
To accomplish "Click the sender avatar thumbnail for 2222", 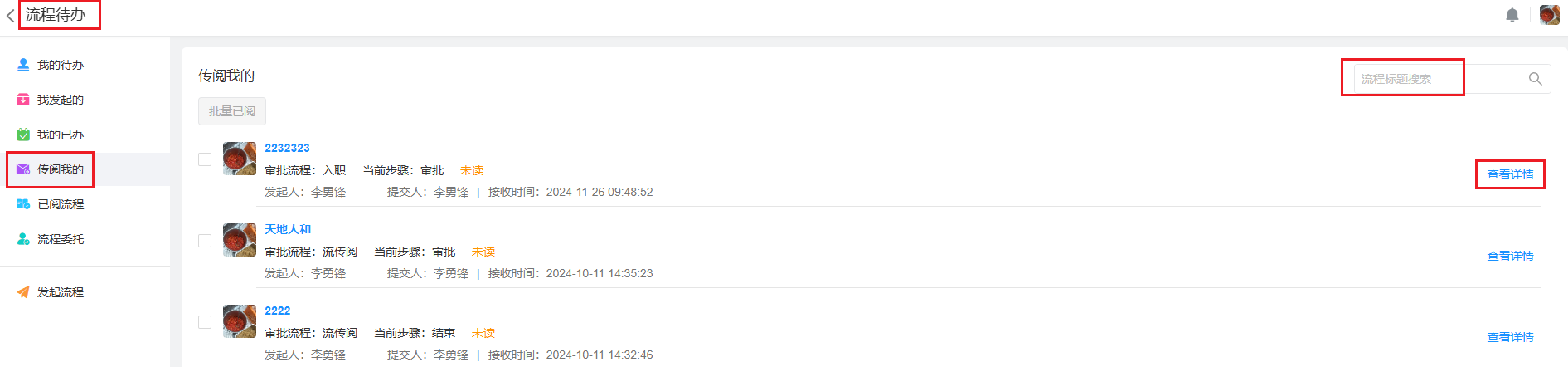I will [240, 321].
